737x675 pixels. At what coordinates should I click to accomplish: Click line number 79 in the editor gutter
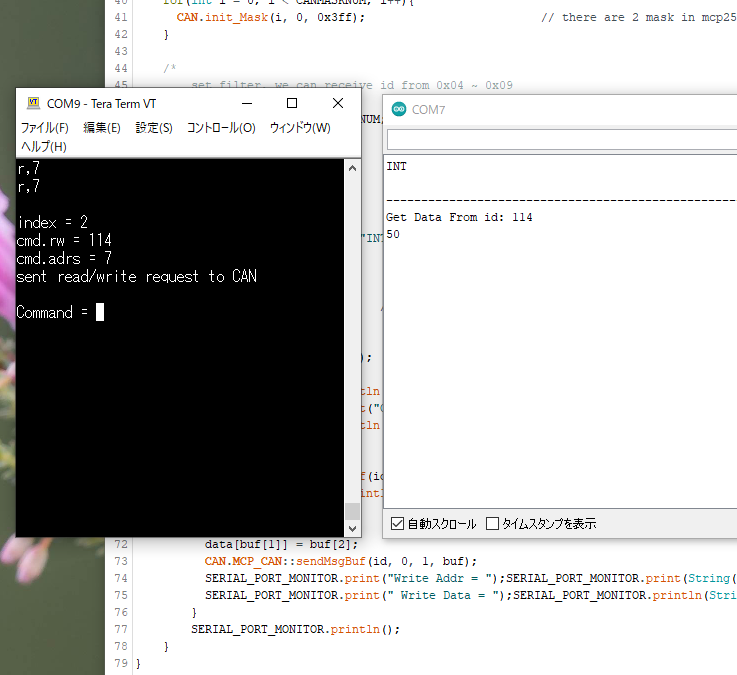[121, 663]
